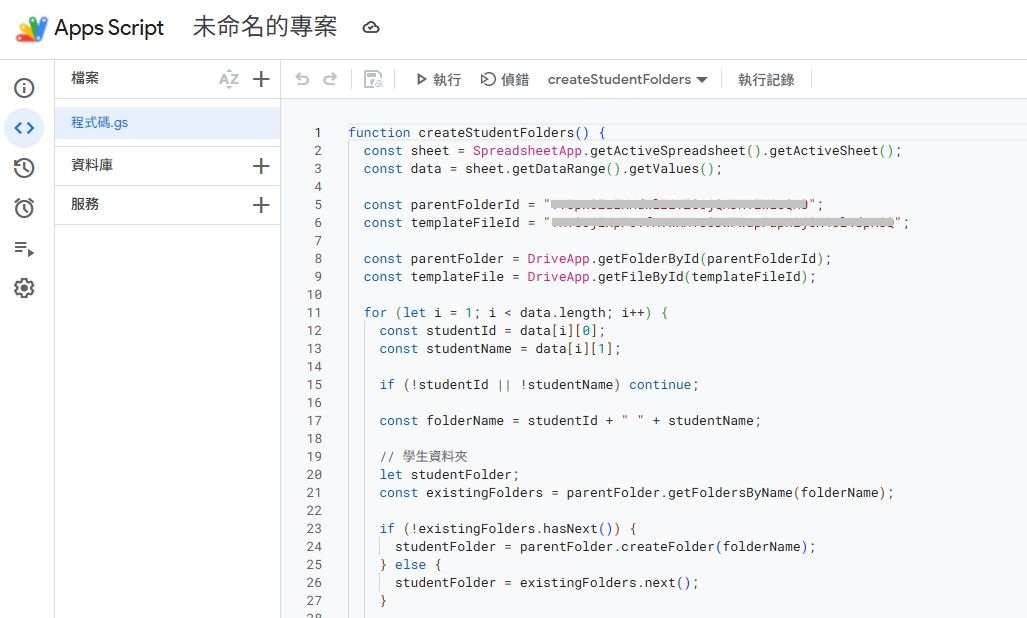This screenshot has height=618, width=1027.
Task: Click the redo arrow in toolbar
Action: pos(329,79)
